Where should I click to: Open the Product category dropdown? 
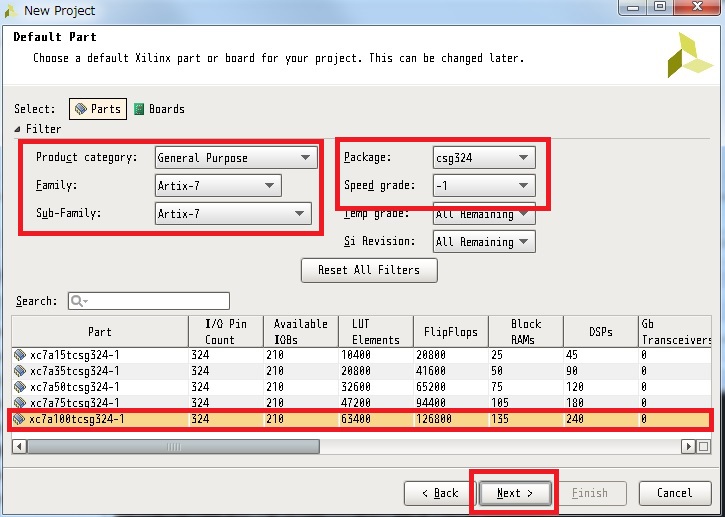(x=236, y=158)
